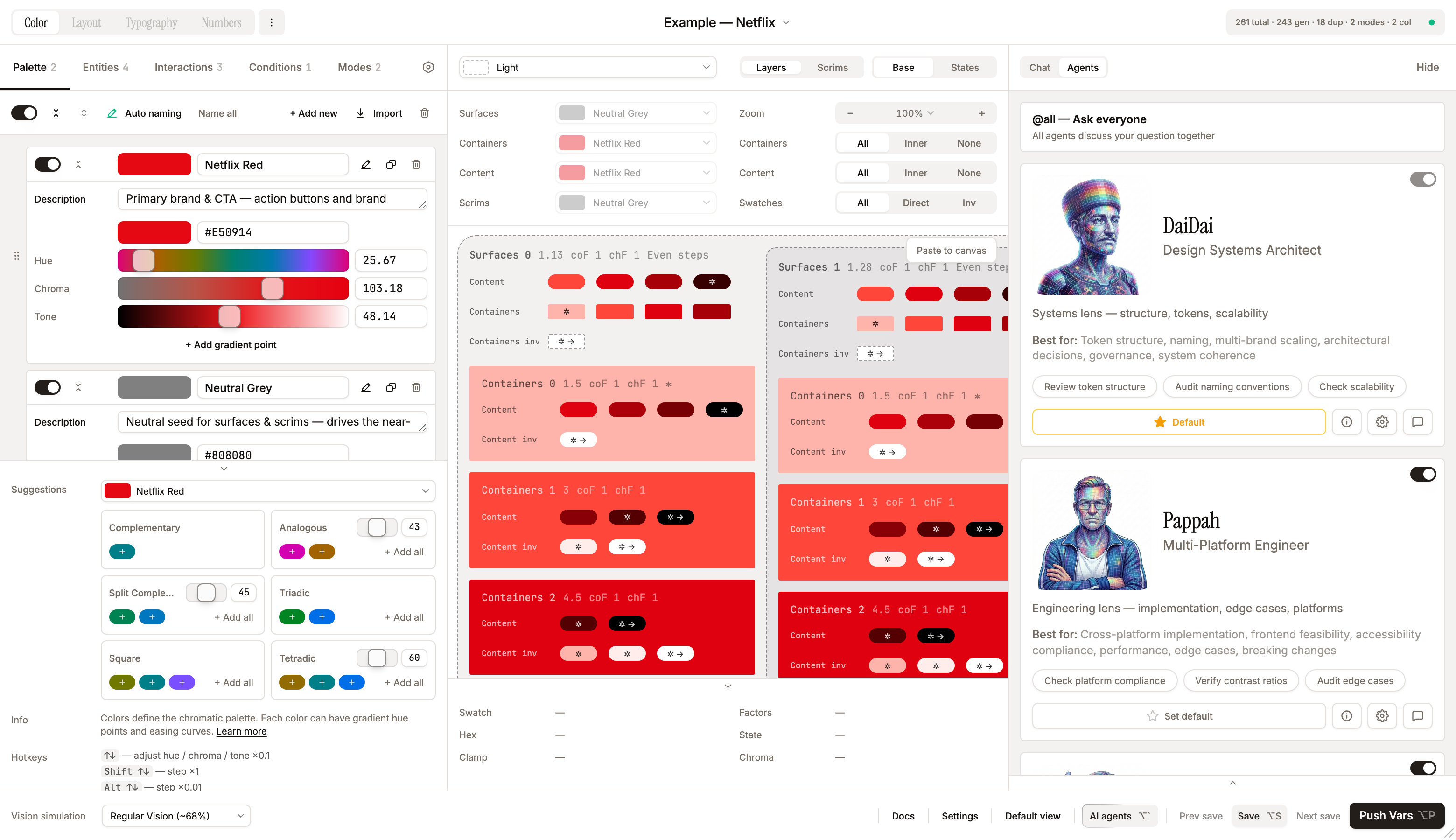1456x840 pixels.
Task: Zoom out with the minus button
Action: (x=850, y=113)
